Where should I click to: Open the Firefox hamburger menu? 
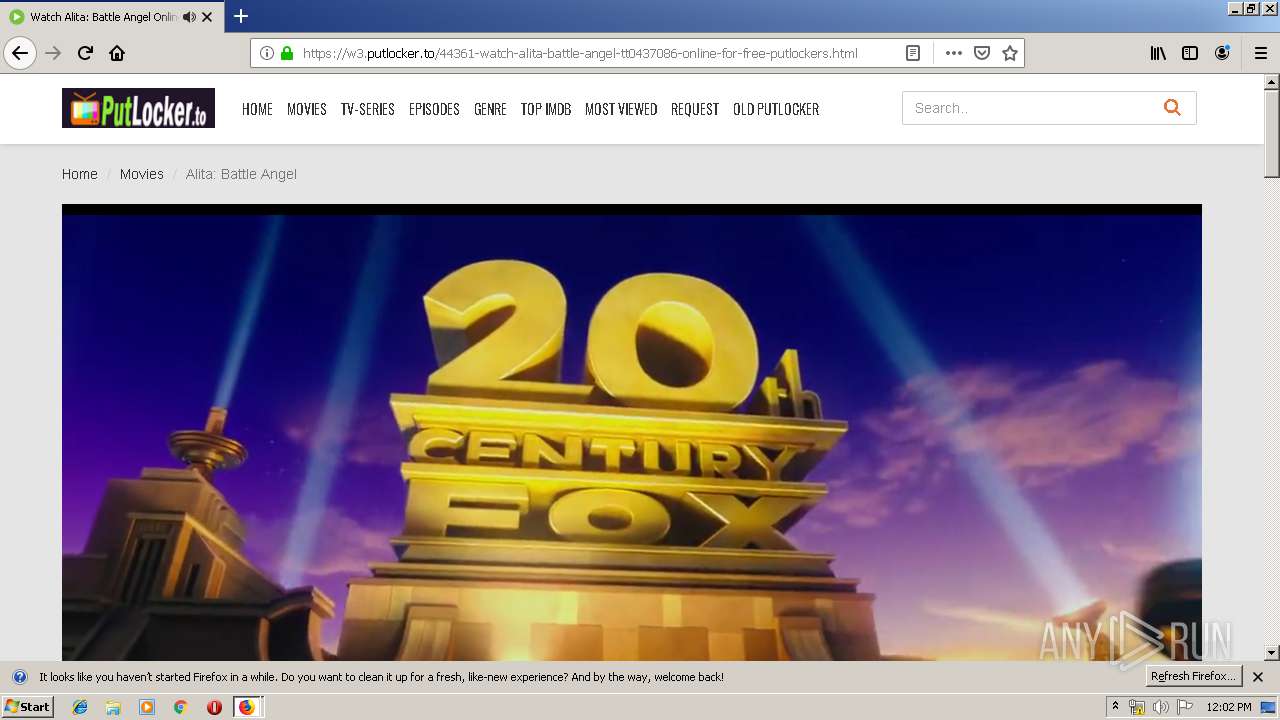tap(1261, 53)
